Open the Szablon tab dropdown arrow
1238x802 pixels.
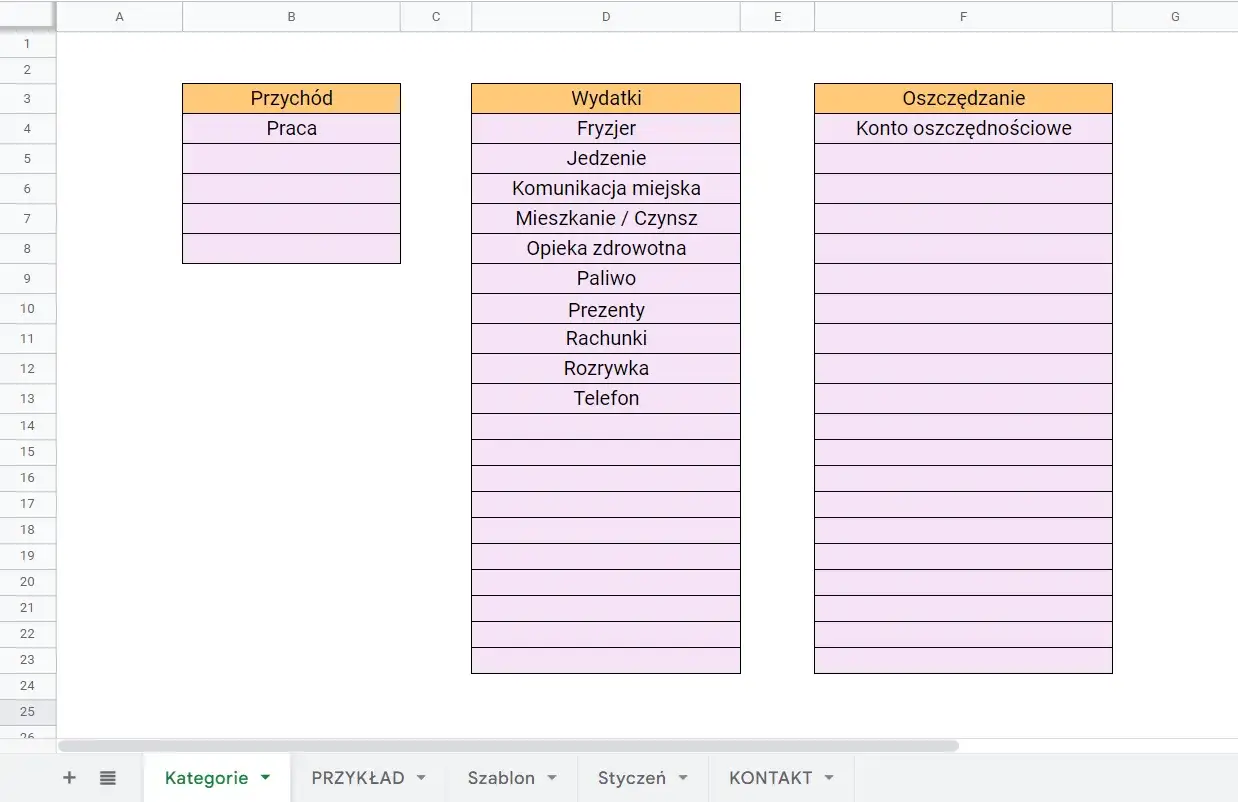(x=551, y=778)
